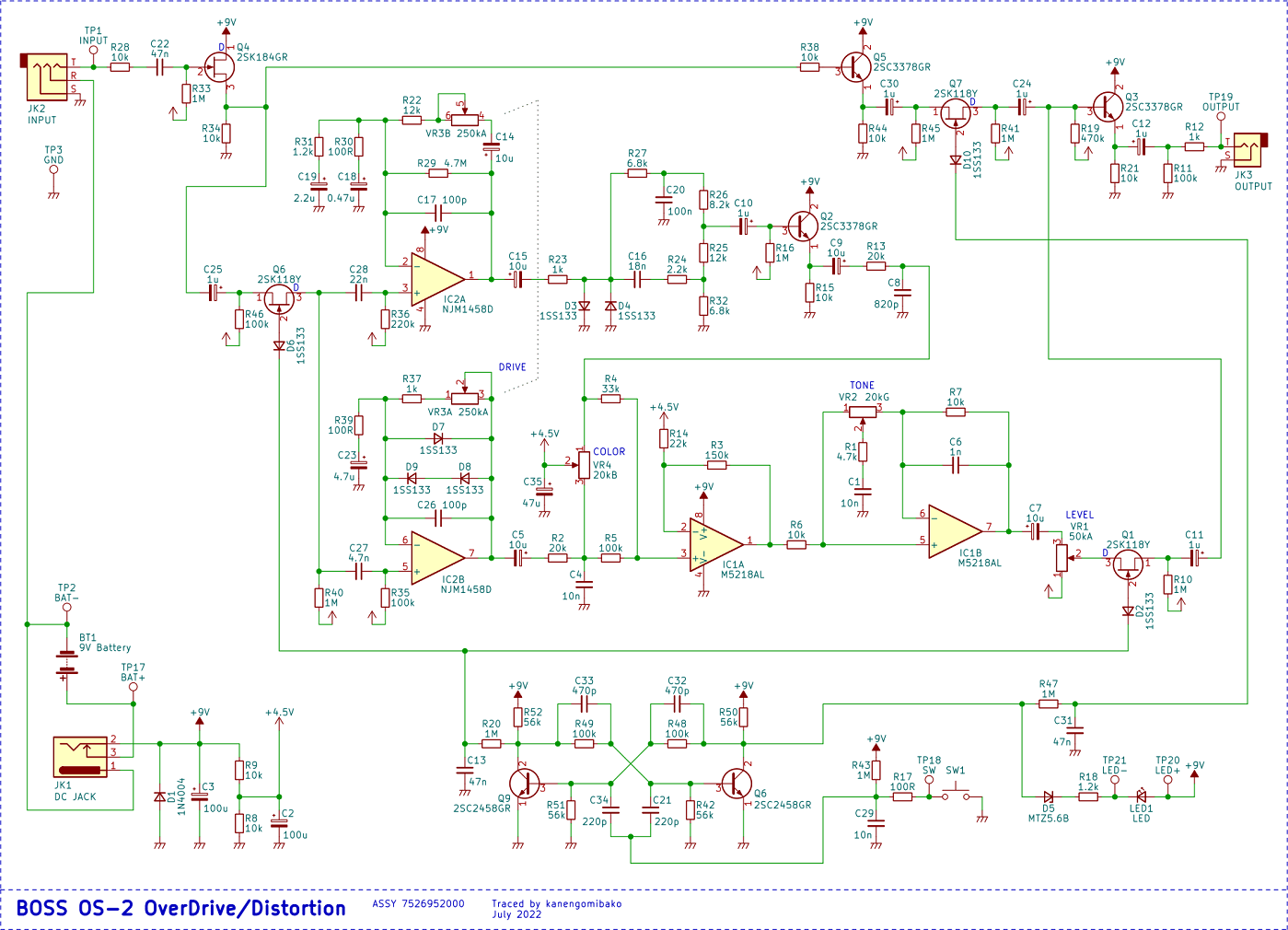Click the R38 10k resistor
1288x930 pixels.
pos(809,66)
